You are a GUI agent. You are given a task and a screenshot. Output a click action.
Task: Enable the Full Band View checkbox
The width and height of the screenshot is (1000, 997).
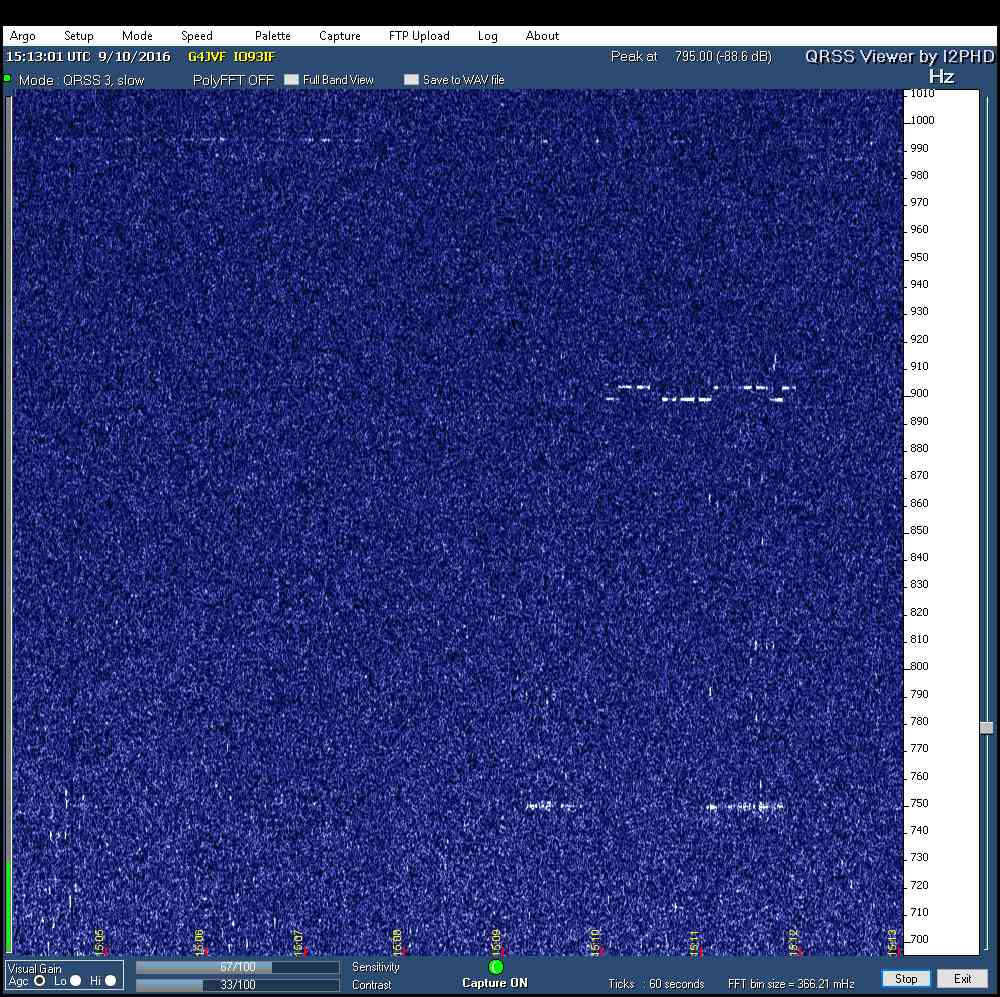point(291,80)
